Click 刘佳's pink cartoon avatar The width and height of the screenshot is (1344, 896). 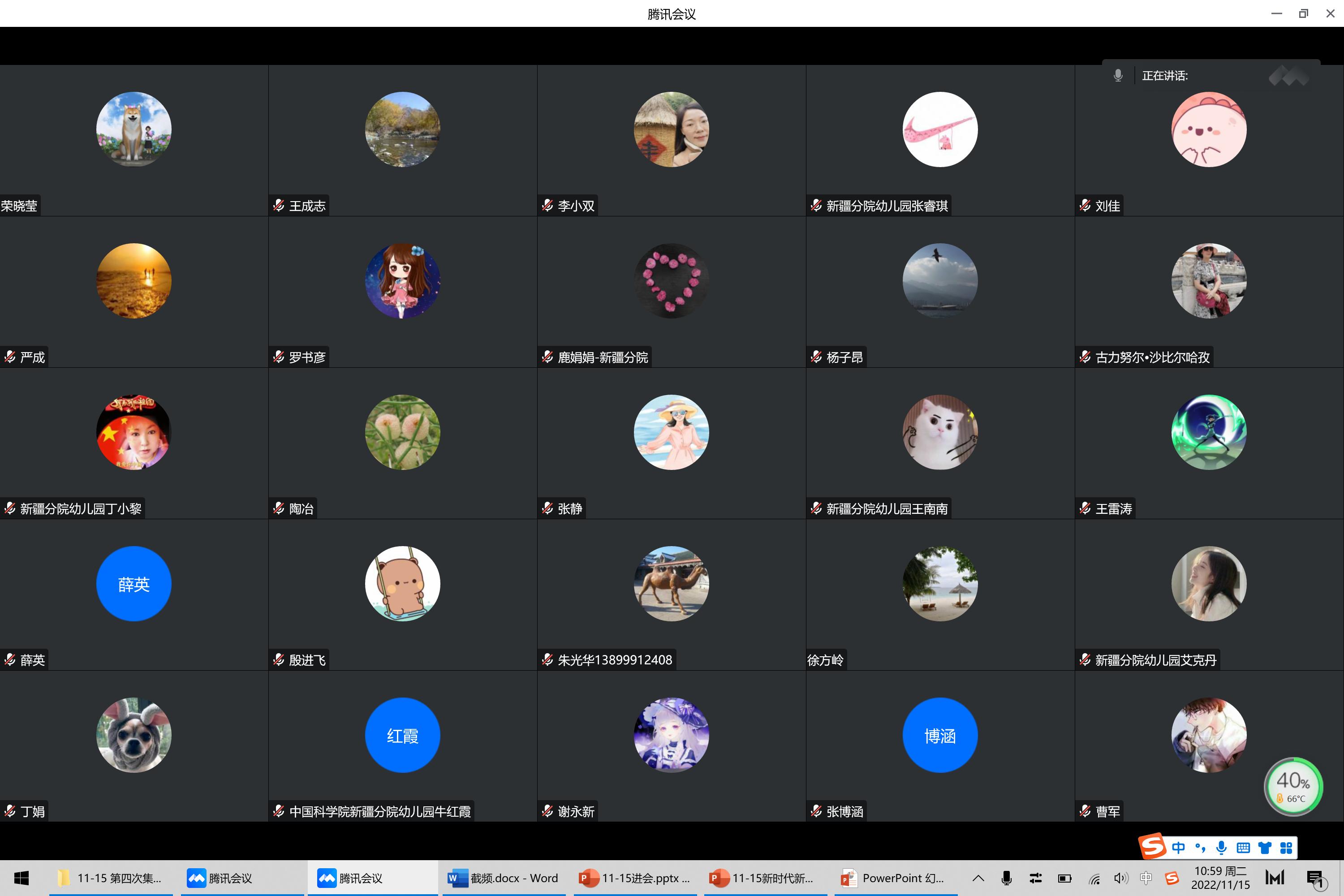1209,129
